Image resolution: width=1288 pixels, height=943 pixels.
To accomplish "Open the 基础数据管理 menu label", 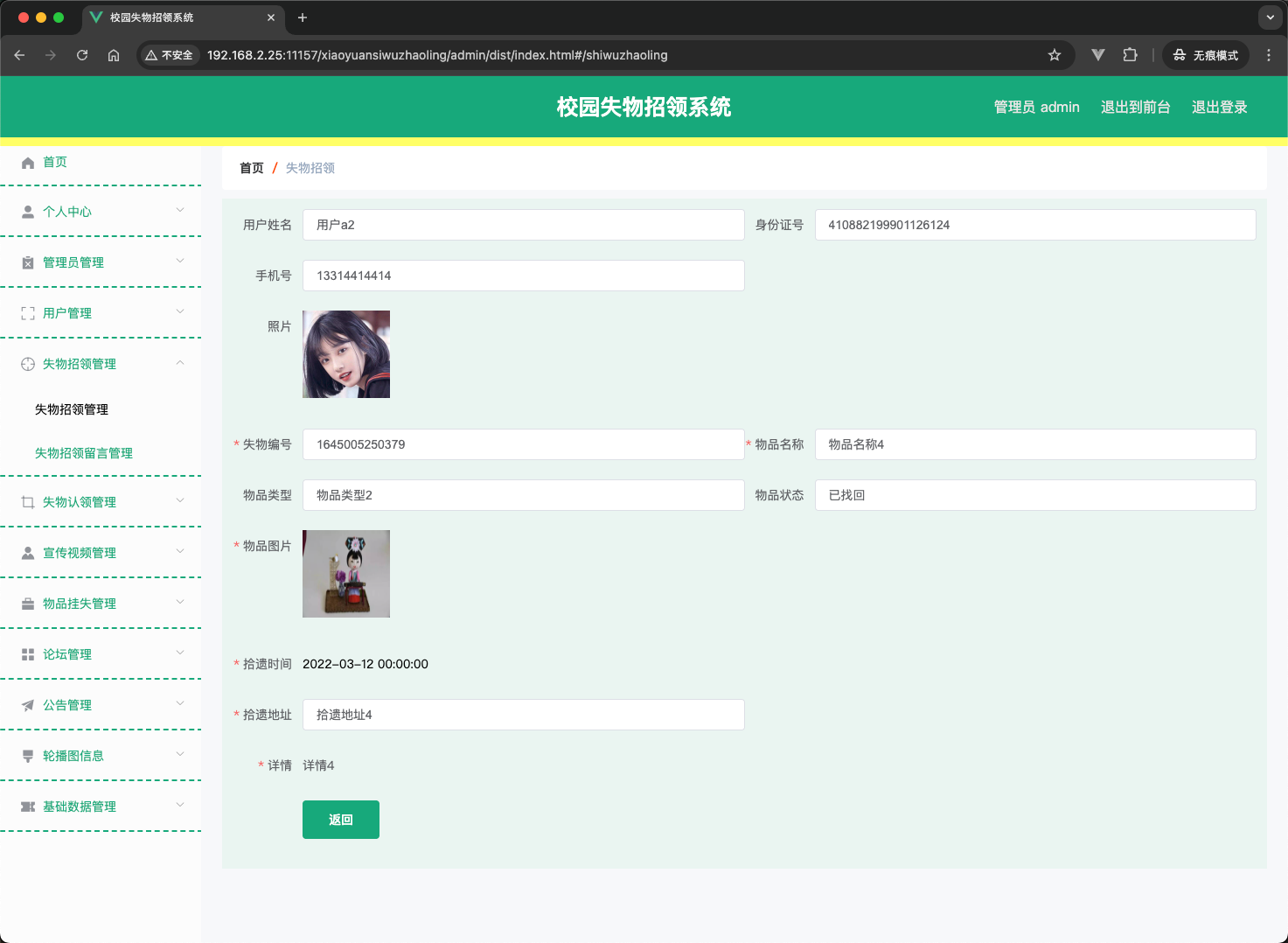I will tap(80, 807).
